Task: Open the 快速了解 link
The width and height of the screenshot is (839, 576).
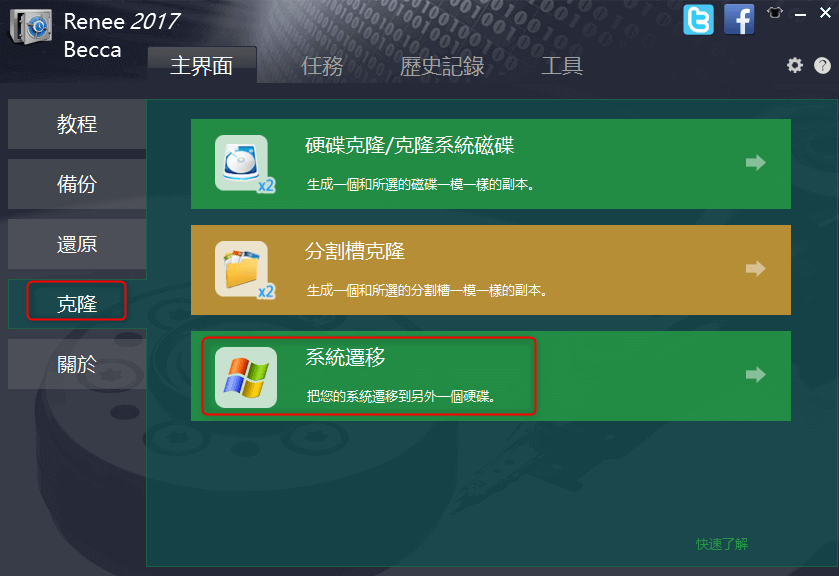Action: coord(722,544)
